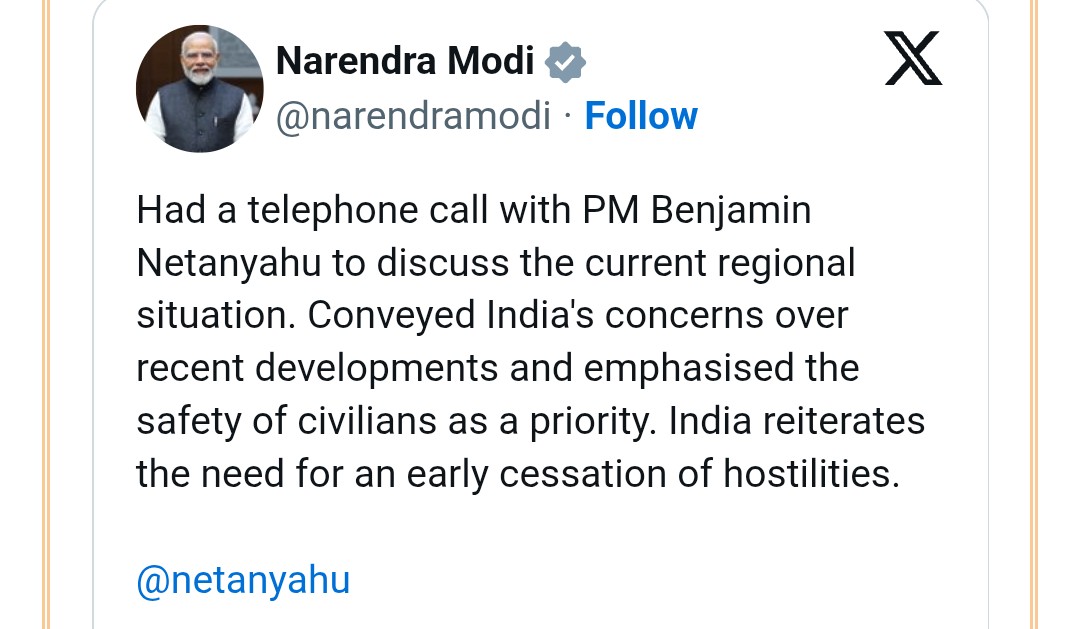This screenshot has width=1080, height=629.
Task: Visit Netanyahu's profile via the tagged mention
Action: (243, 579)
